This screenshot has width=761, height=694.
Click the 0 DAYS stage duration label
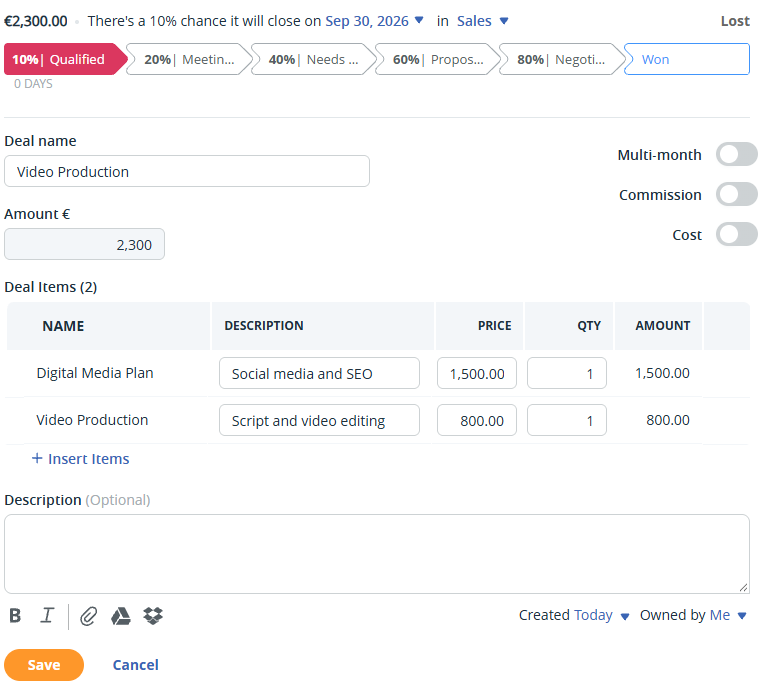tap(33, 83)
